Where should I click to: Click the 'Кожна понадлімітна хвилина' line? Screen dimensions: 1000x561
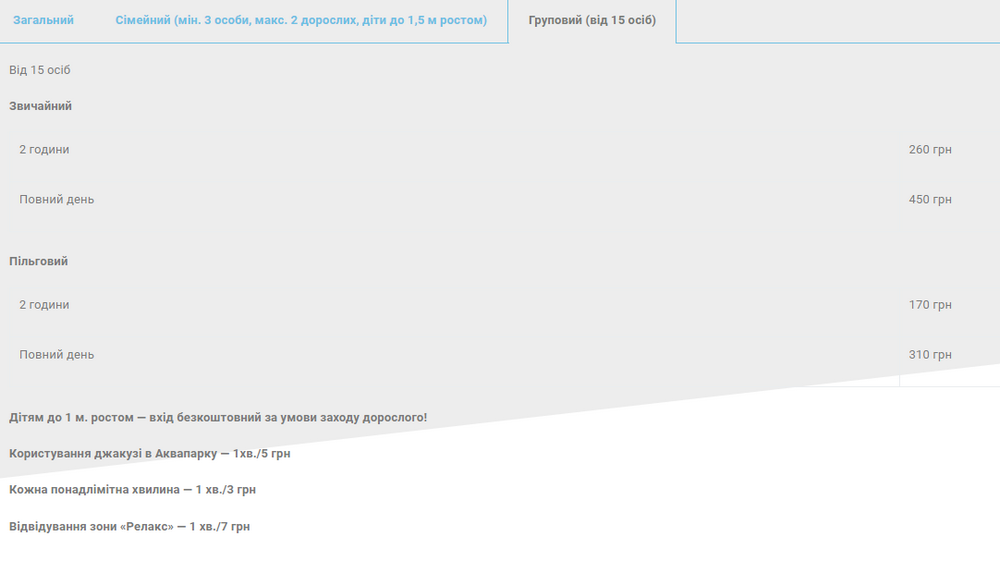click(x=95, y=490)
